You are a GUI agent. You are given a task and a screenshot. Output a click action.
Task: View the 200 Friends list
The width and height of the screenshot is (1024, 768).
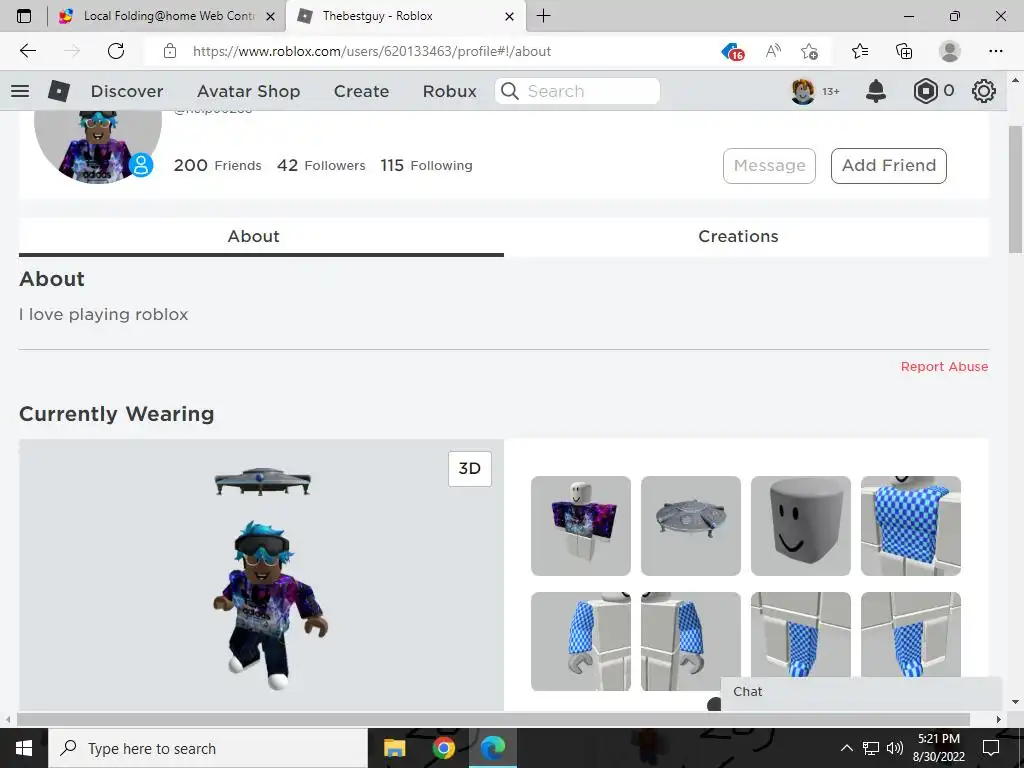(217, 165)
